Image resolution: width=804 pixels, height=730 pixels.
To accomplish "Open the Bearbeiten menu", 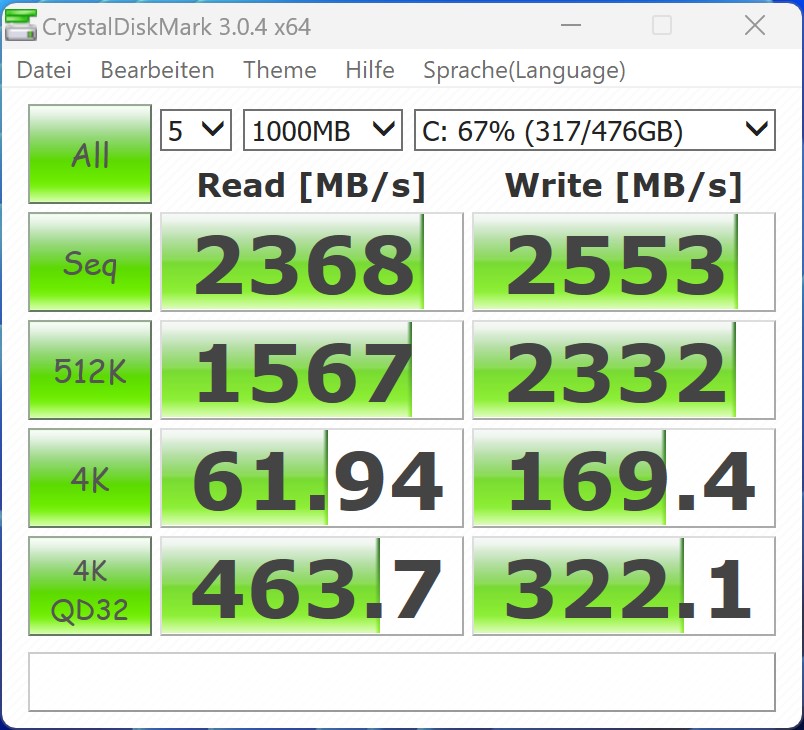I will [x=157, y=70].
